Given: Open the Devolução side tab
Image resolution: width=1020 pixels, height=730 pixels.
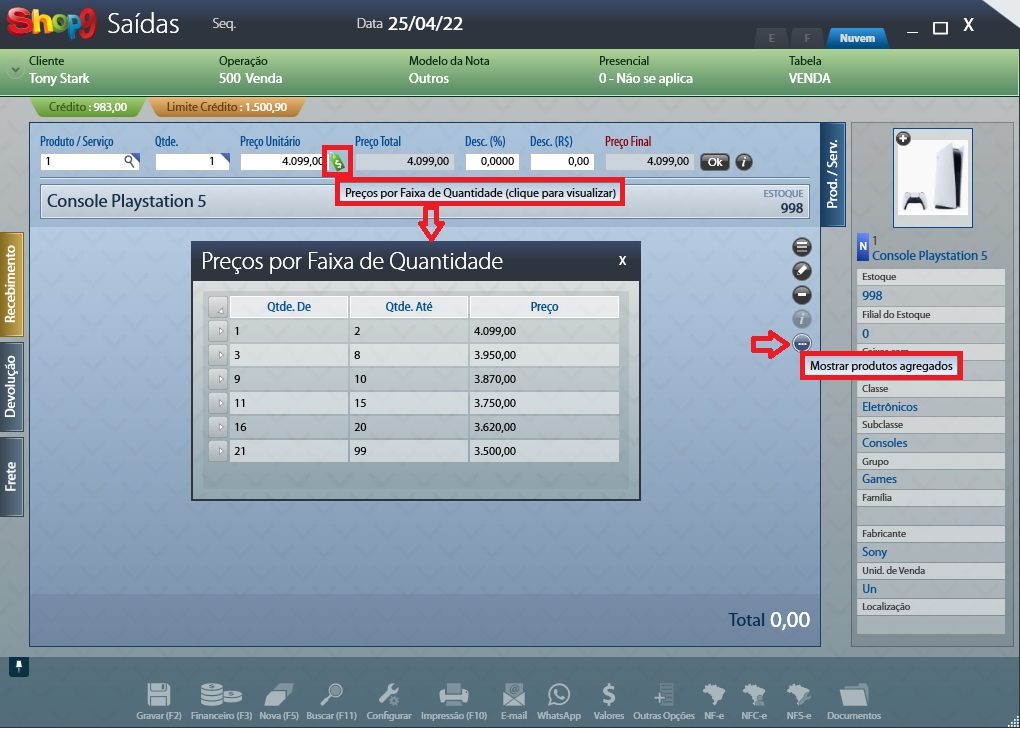Looking at the screenshot, I should click(11, 387).
